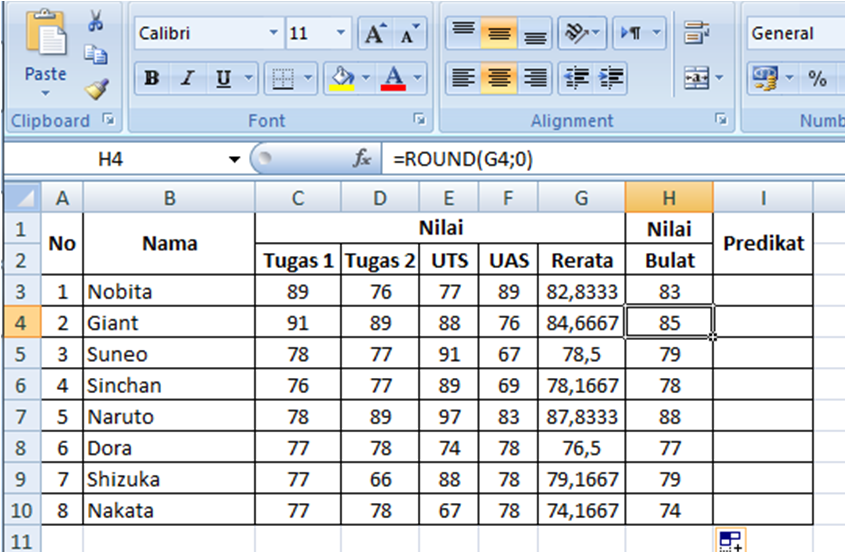Screen dimensions: 846x553
Task: Click Merge and Center icon
Action: click(x=697, y=78)
